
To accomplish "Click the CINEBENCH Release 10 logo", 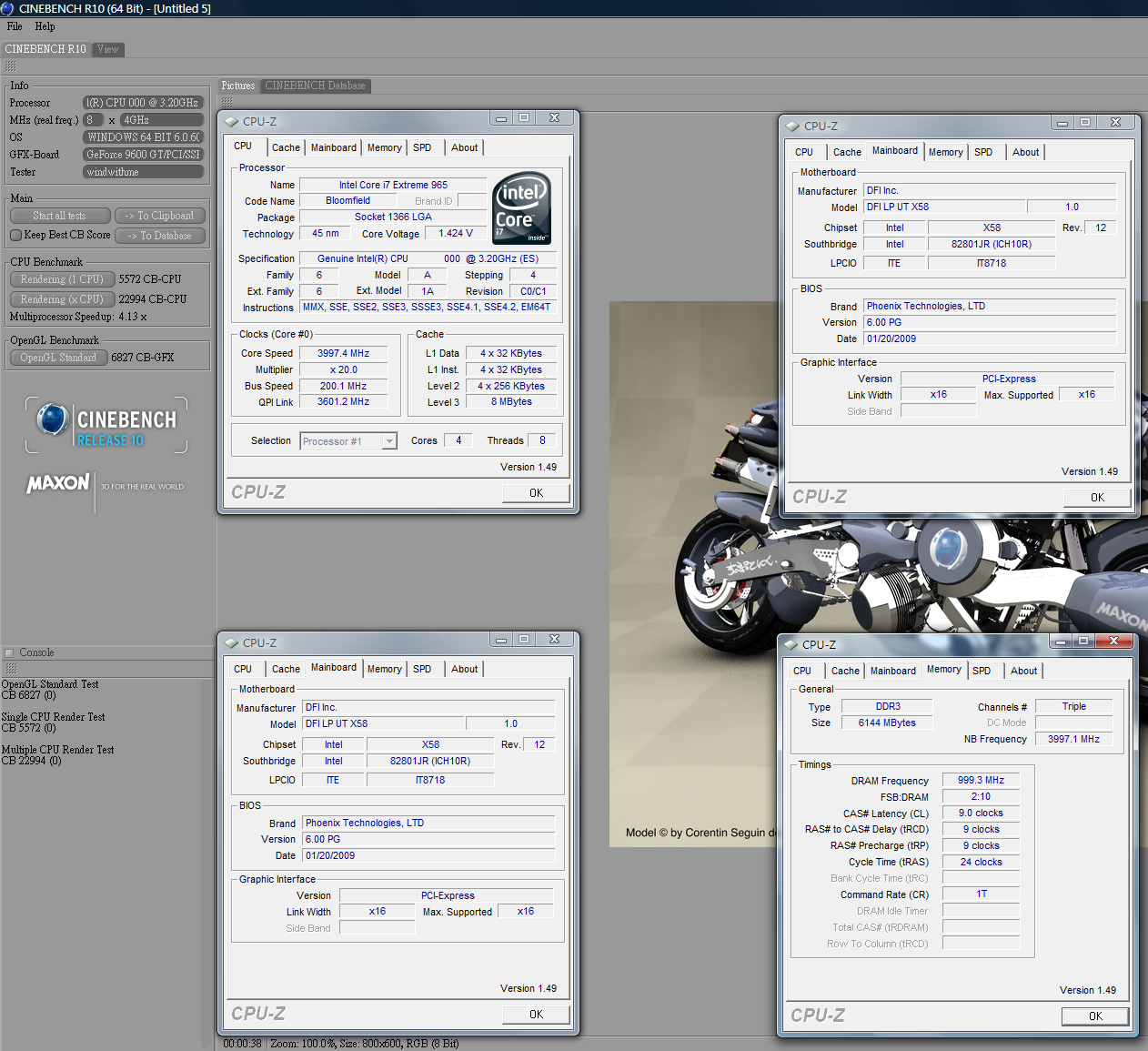I will point(106,425).
